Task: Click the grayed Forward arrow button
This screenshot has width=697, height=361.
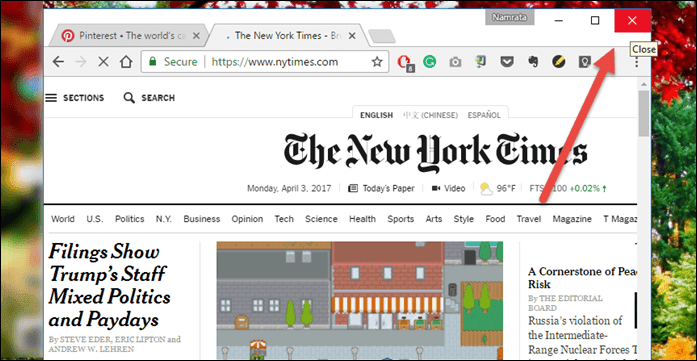Action: [80, 62]
